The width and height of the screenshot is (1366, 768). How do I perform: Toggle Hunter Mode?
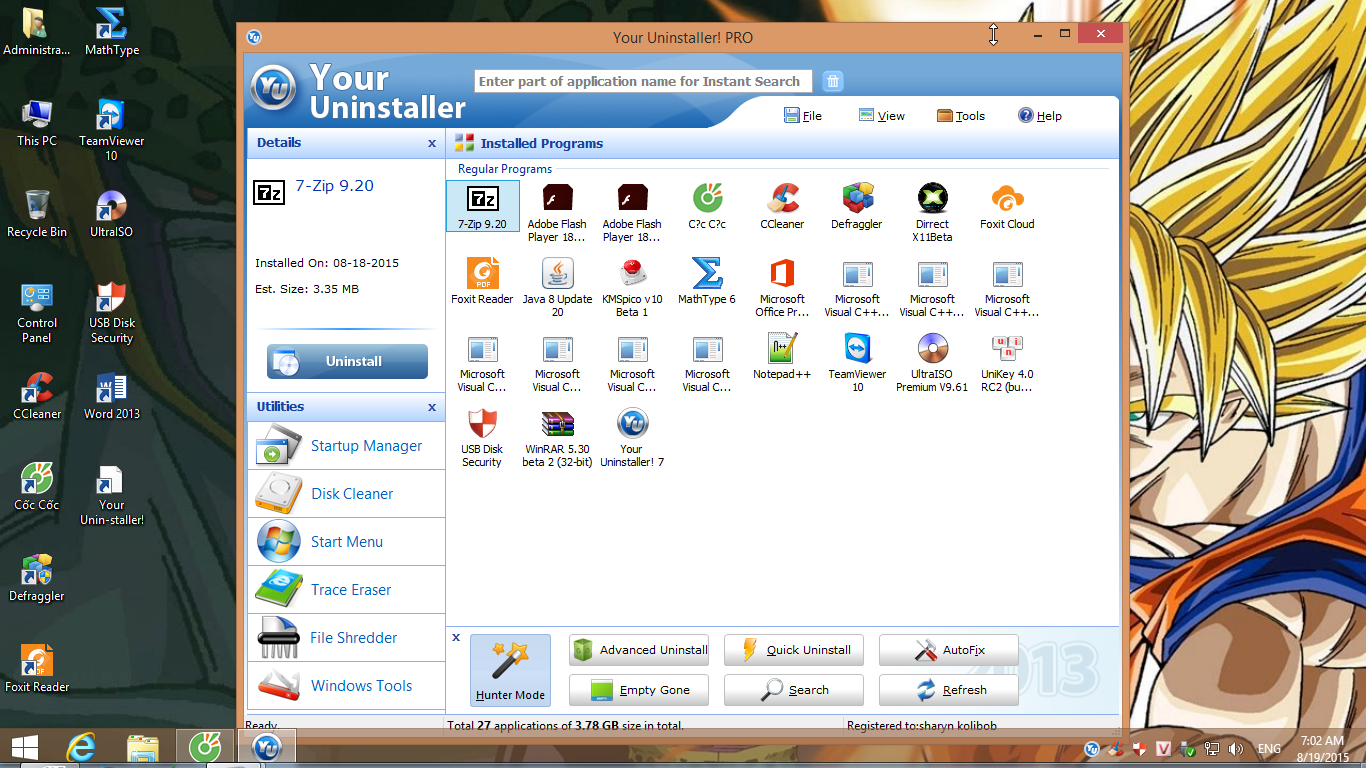tap(510, 670)
